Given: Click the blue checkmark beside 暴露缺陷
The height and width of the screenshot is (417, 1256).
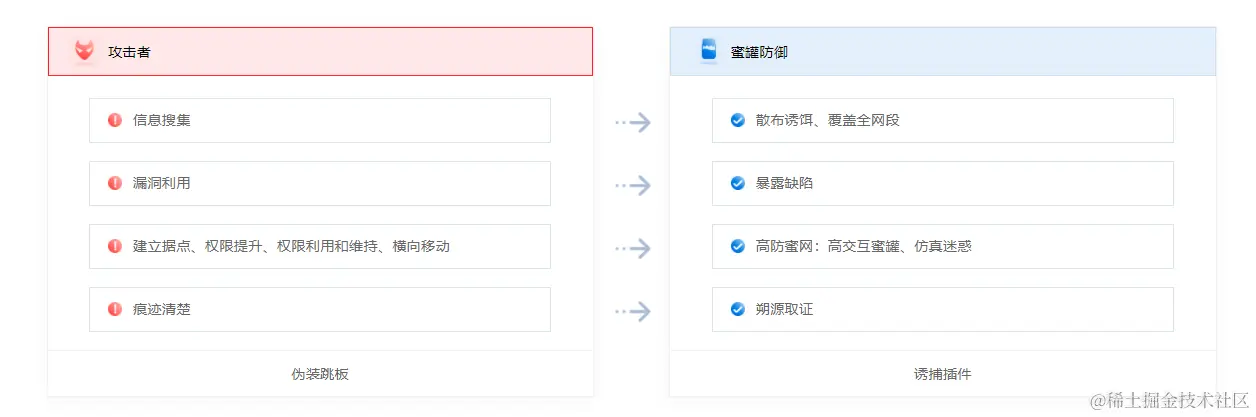Looking at the screenshot, I should click(738, 183).
